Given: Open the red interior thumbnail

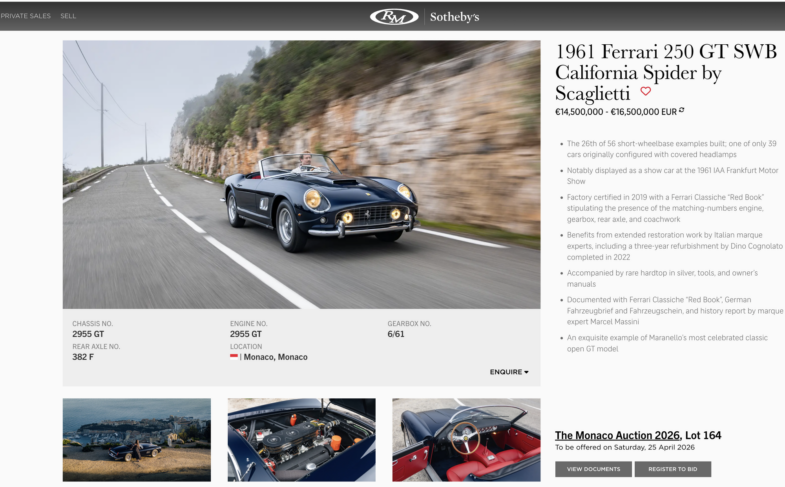Looking at the screenshot, I should 466,439.
